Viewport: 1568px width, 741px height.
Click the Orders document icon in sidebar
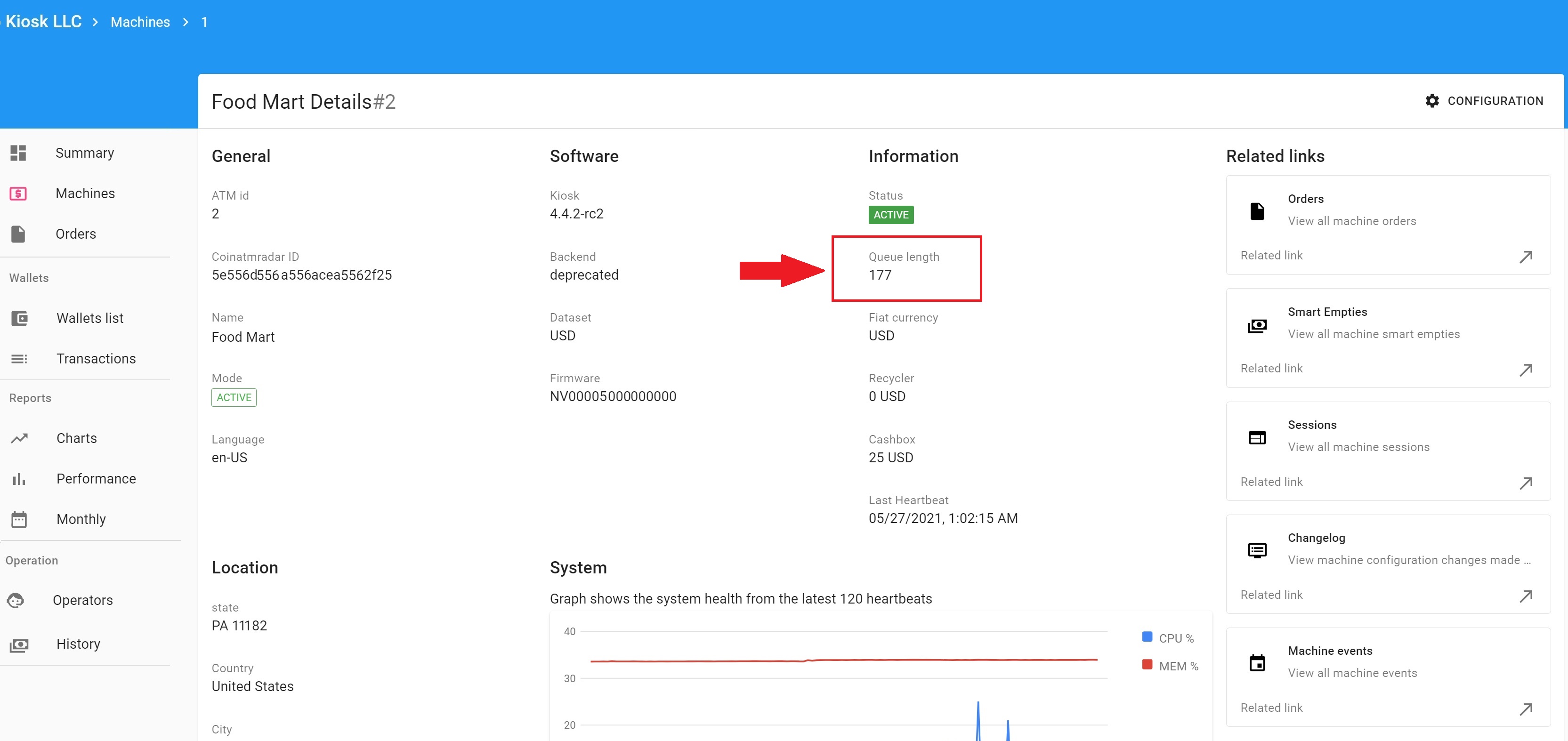pos(18,234)
